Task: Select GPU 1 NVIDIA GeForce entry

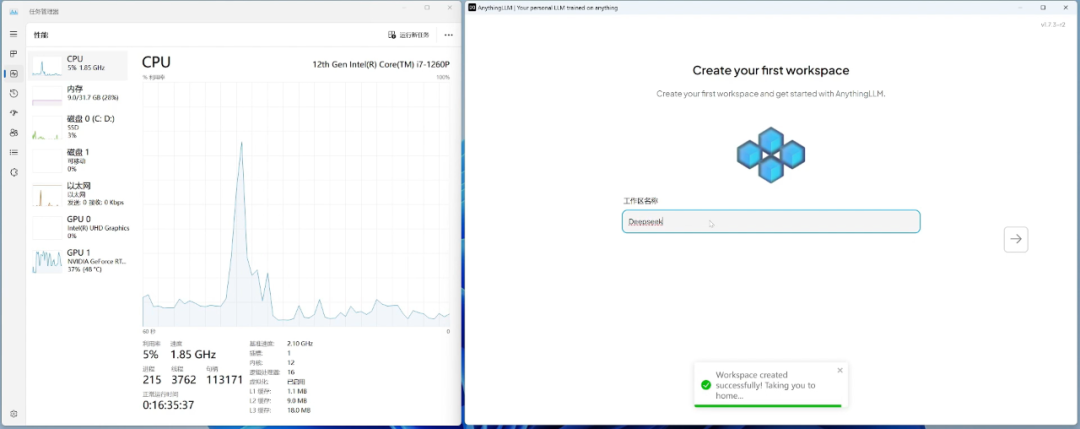Action: (79, 261)
